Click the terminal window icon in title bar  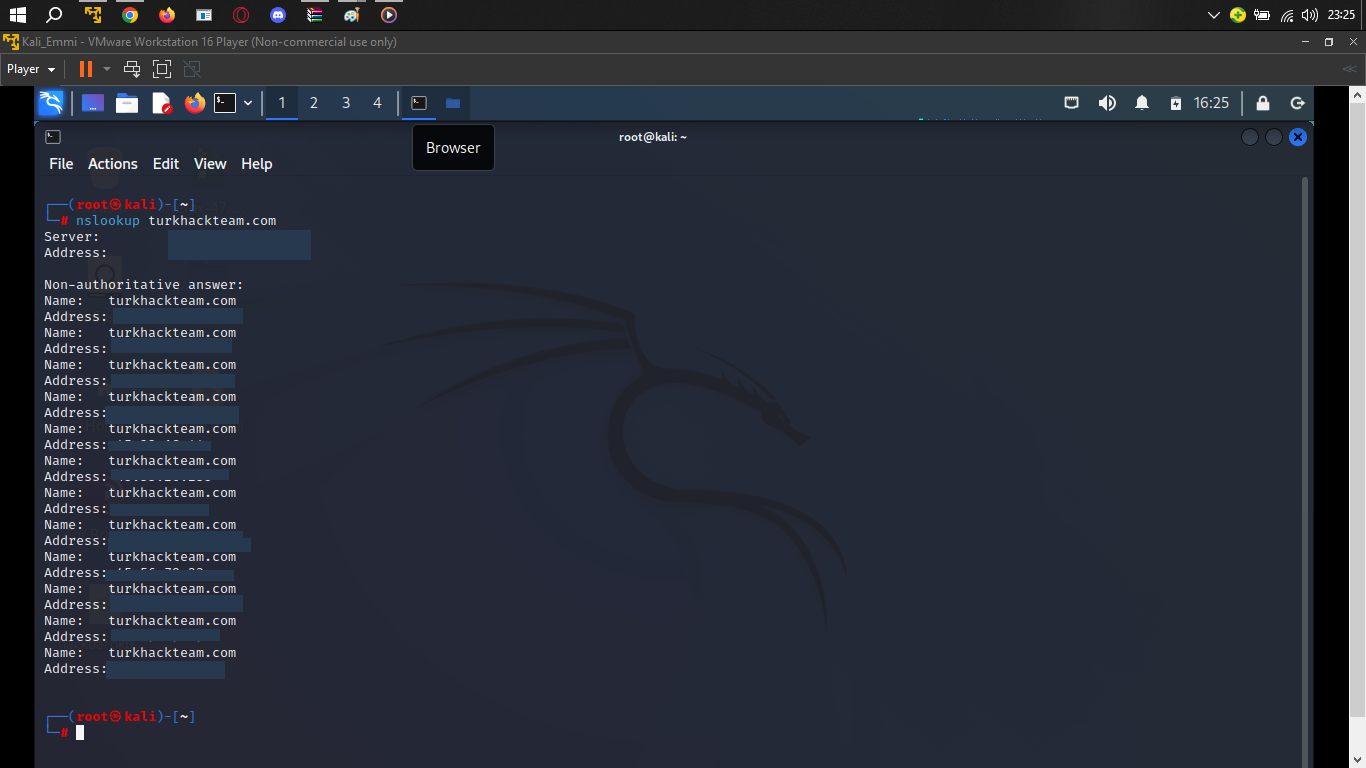53,137
